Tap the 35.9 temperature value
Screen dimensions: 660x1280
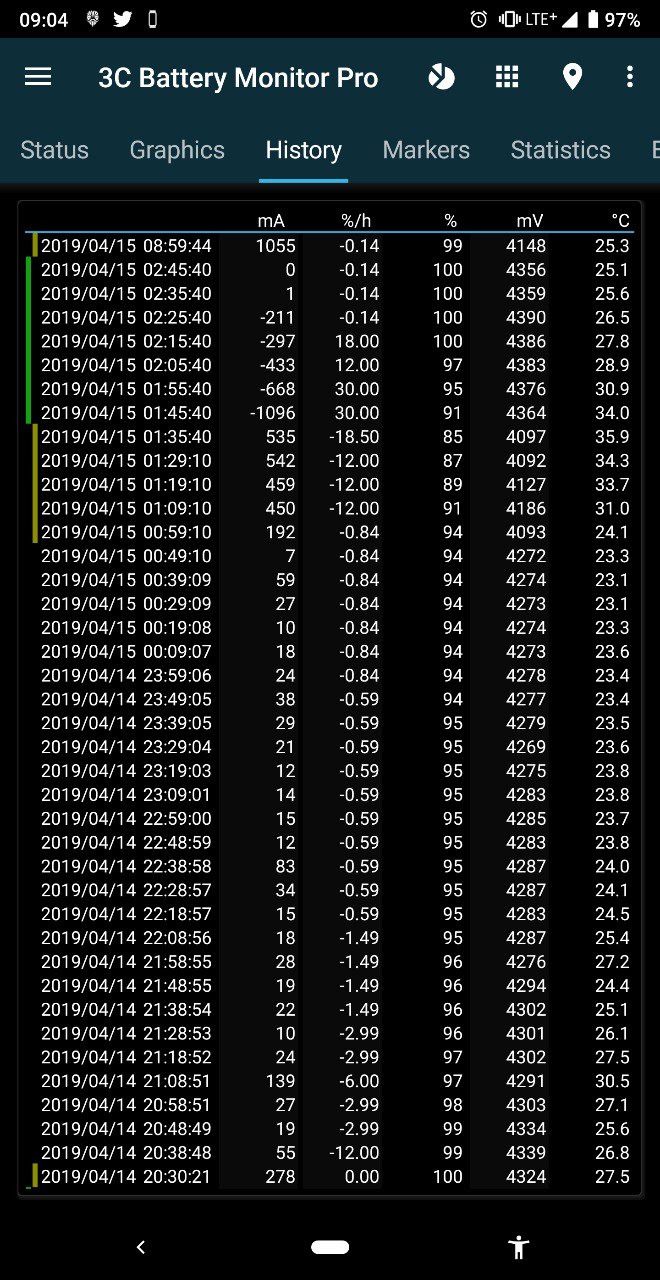point(611,437)
